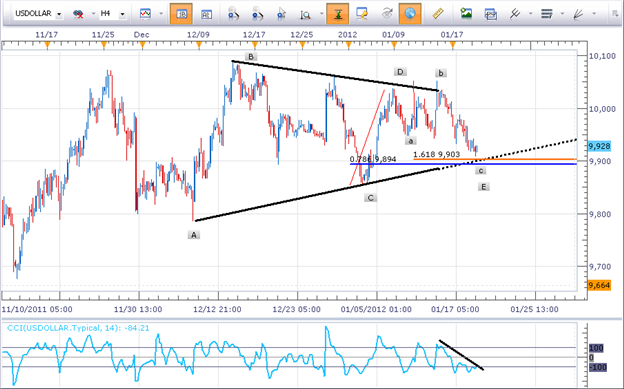Click the 01/09 orange timeline marker
This screenshot has width=624, height=389.
[x=394, y=45]
